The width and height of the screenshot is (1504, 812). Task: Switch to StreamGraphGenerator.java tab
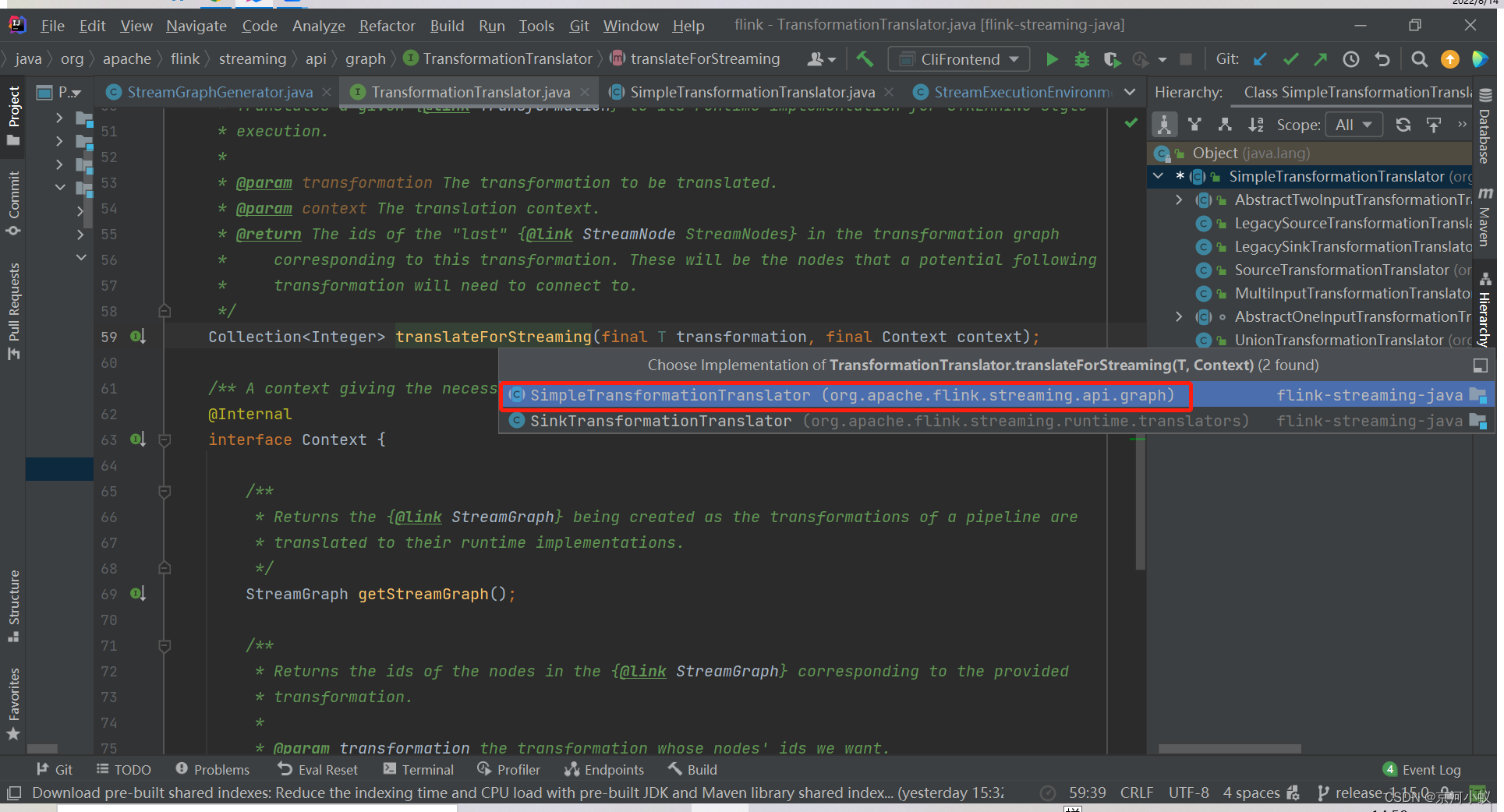click(219, 92)
